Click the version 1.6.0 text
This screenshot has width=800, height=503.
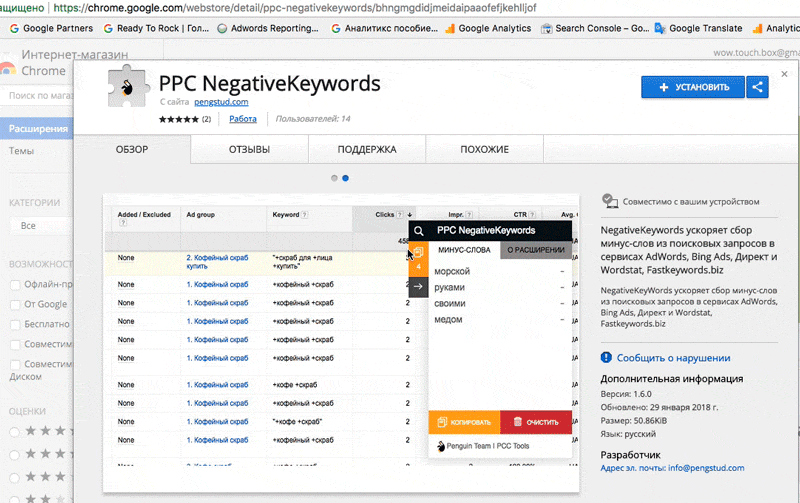pos(626,394)
